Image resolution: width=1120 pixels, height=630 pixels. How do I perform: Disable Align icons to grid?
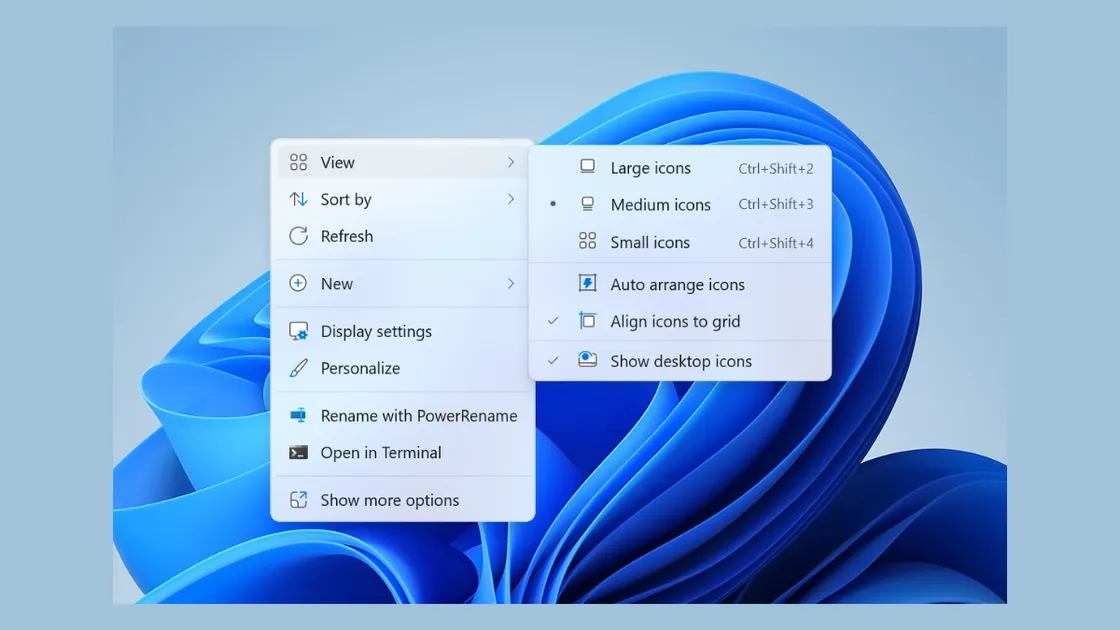(676, 321)
